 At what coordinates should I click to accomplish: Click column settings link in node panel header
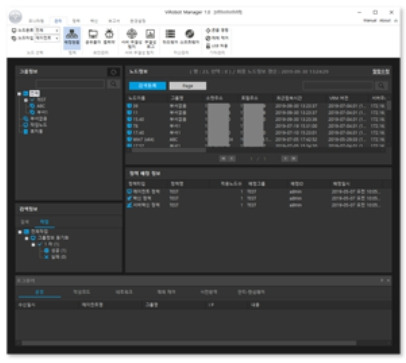point(381,72)
